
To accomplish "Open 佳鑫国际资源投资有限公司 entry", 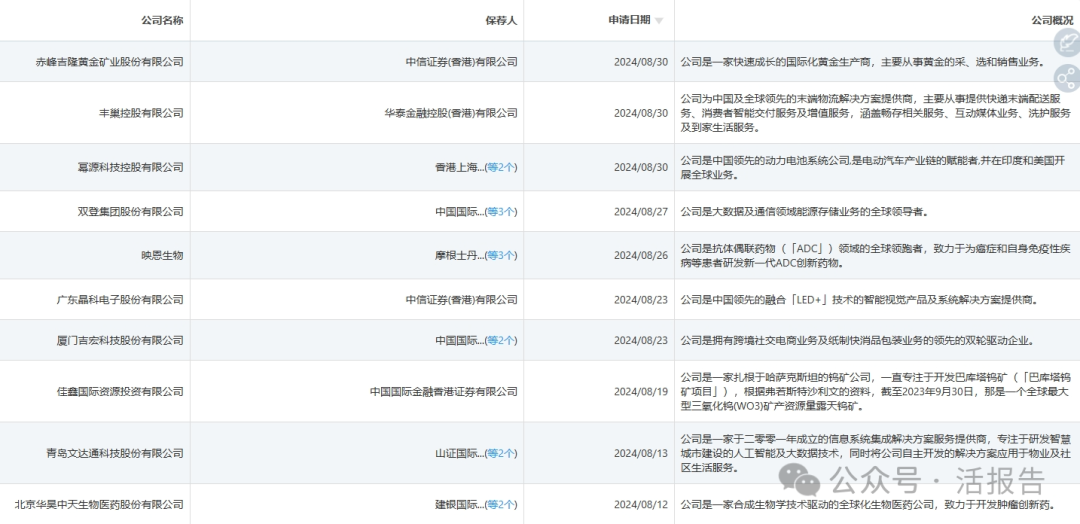I will coord(121,392).
